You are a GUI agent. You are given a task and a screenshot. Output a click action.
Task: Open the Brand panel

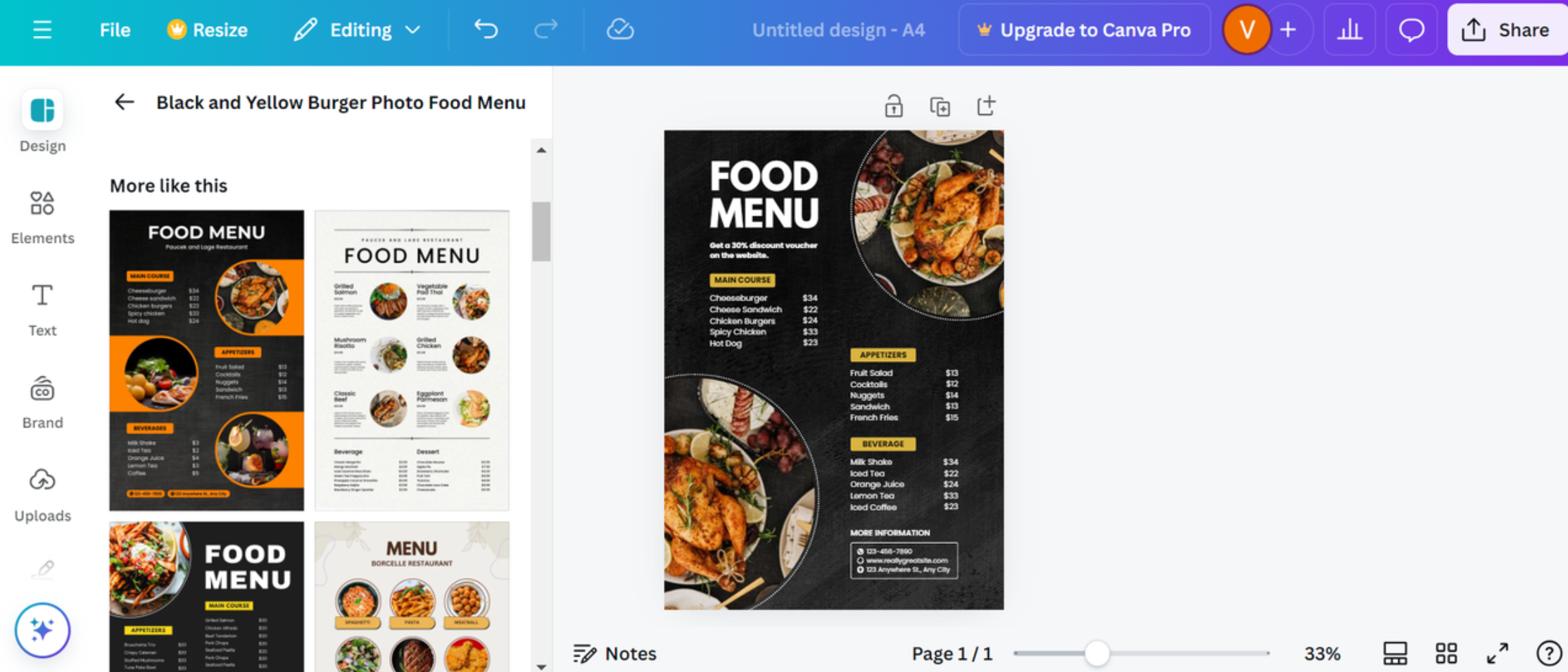click(x=42, y=400)
